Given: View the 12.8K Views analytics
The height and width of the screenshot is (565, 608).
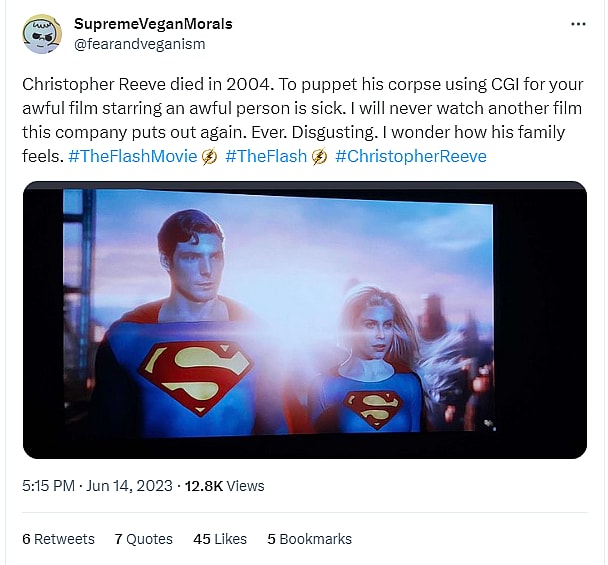Looking at the screenshot, I should (x=225, y=486).
